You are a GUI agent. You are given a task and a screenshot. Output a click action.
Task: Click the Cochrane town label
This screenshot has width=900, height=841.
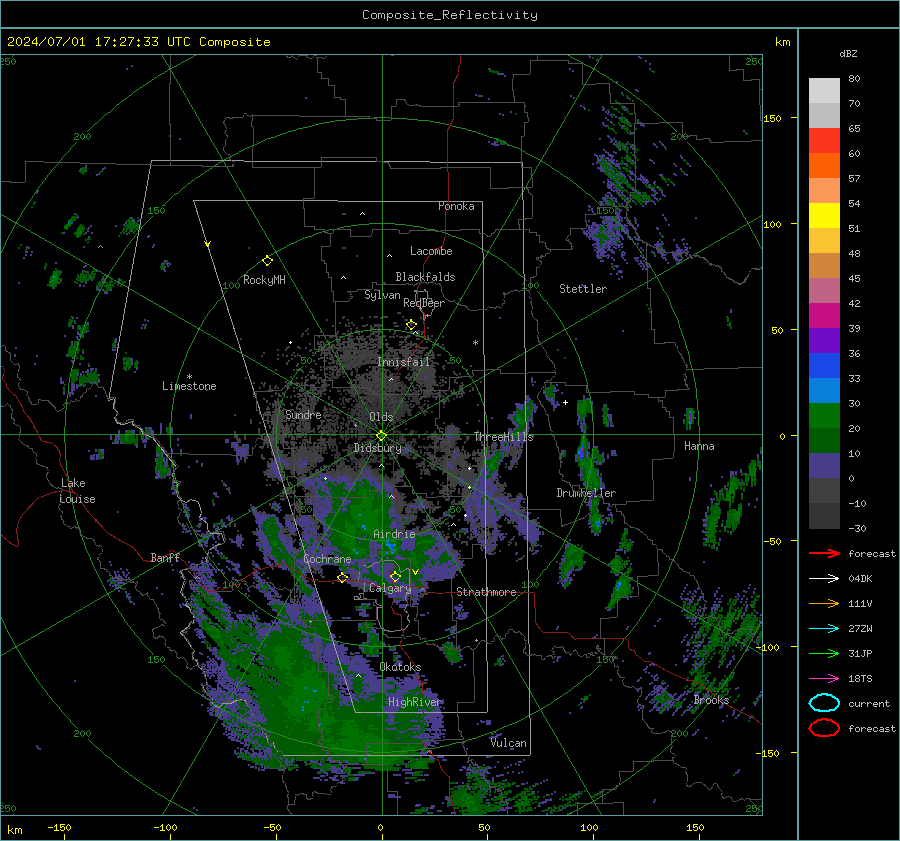[x=327, y=559]
